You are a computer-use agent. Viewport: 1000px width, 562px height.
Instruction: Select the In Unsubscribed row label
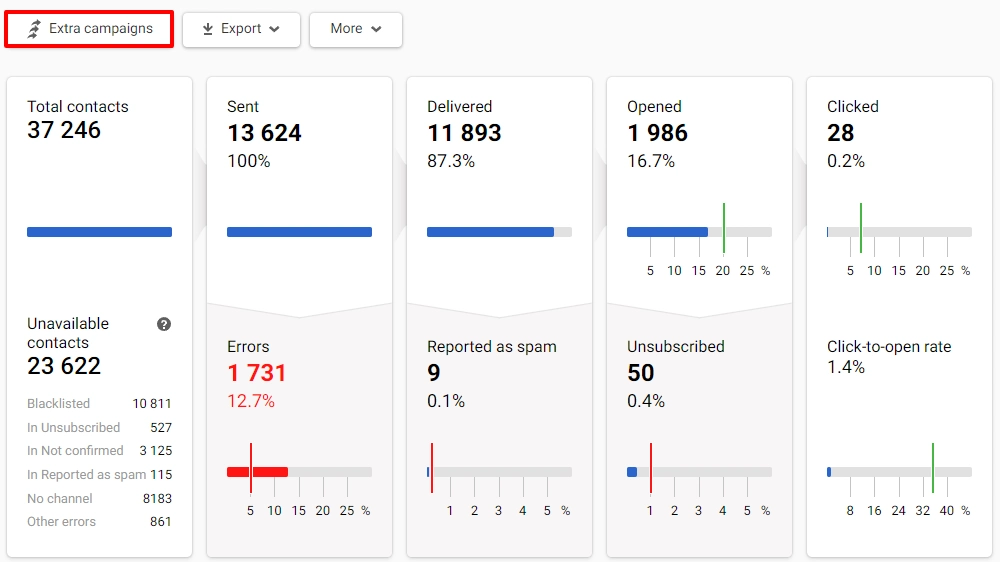coord(73,427)
